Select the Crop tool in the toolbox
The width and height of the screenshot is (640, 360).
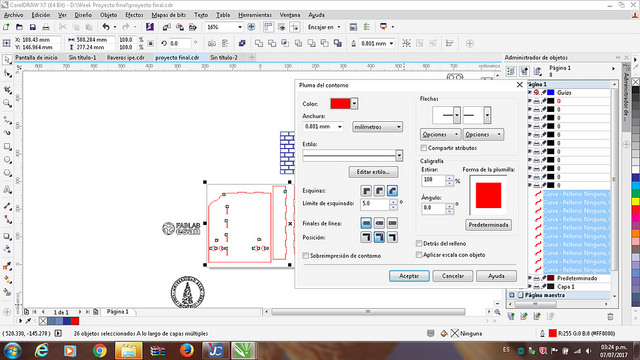(7, 90)
